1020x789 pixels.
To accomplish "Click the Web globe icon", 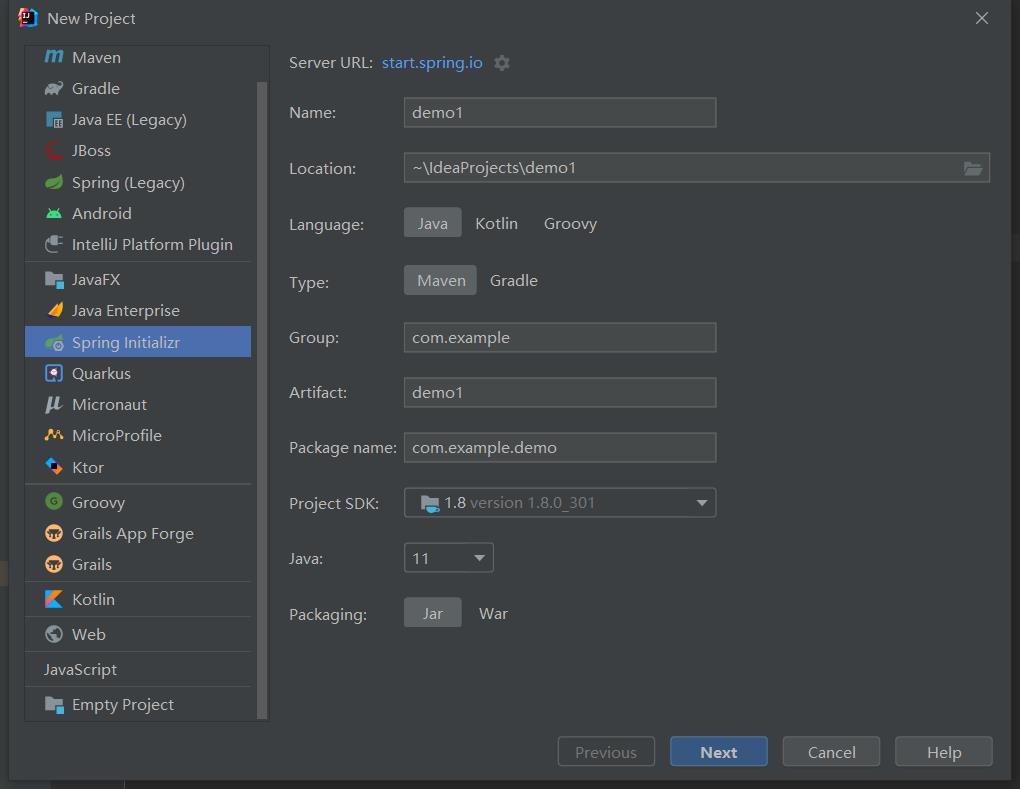I will 54,634.
